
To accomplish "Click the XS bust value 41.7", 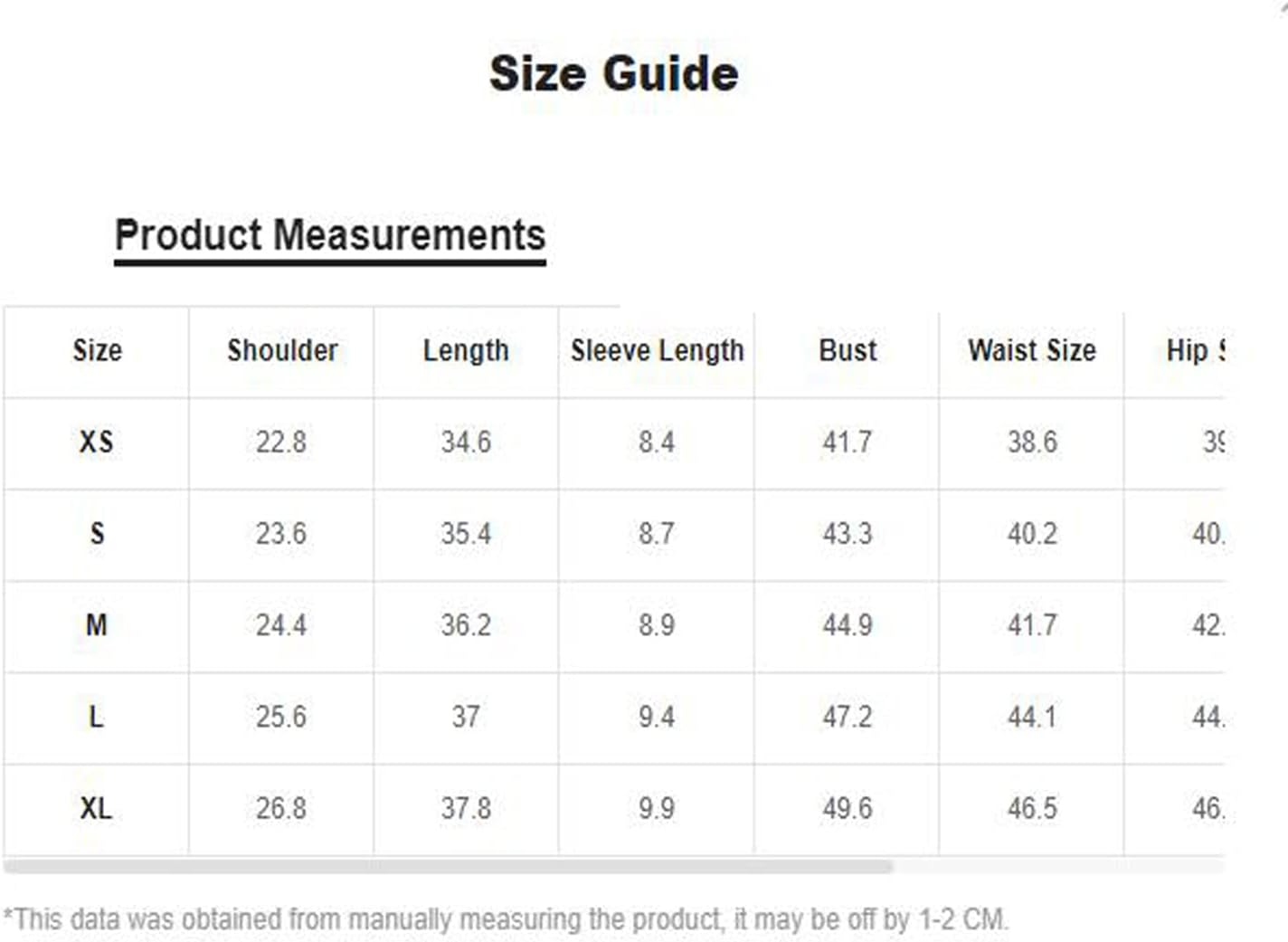I will [x=848, y=442].
